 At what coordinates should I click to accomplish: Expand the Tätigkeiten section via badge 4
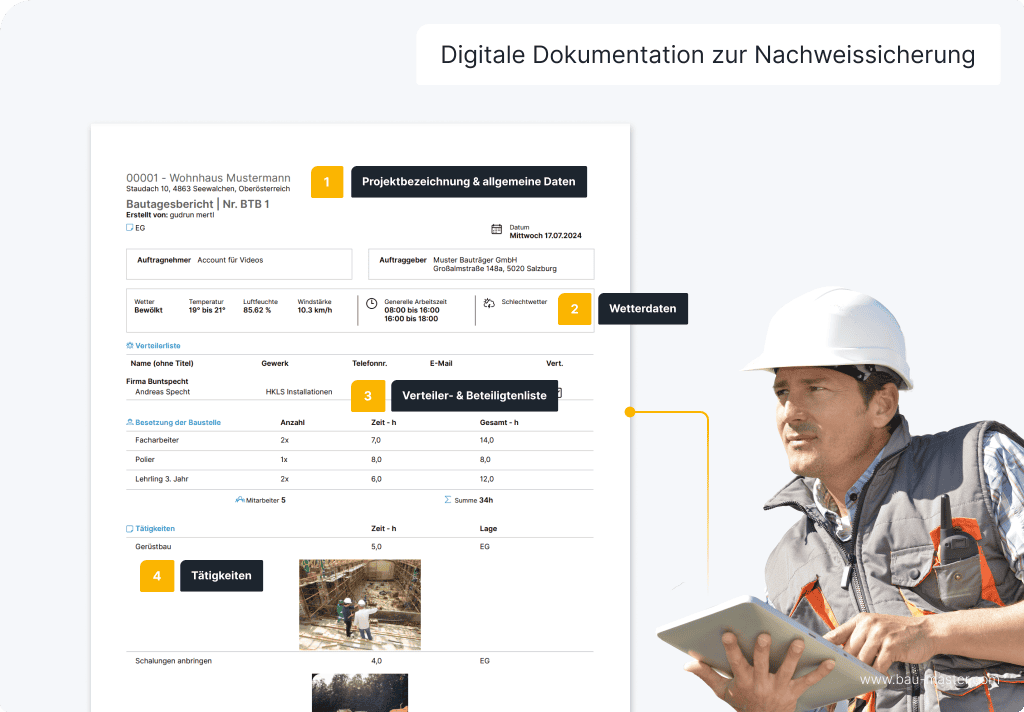pos(156,575)
